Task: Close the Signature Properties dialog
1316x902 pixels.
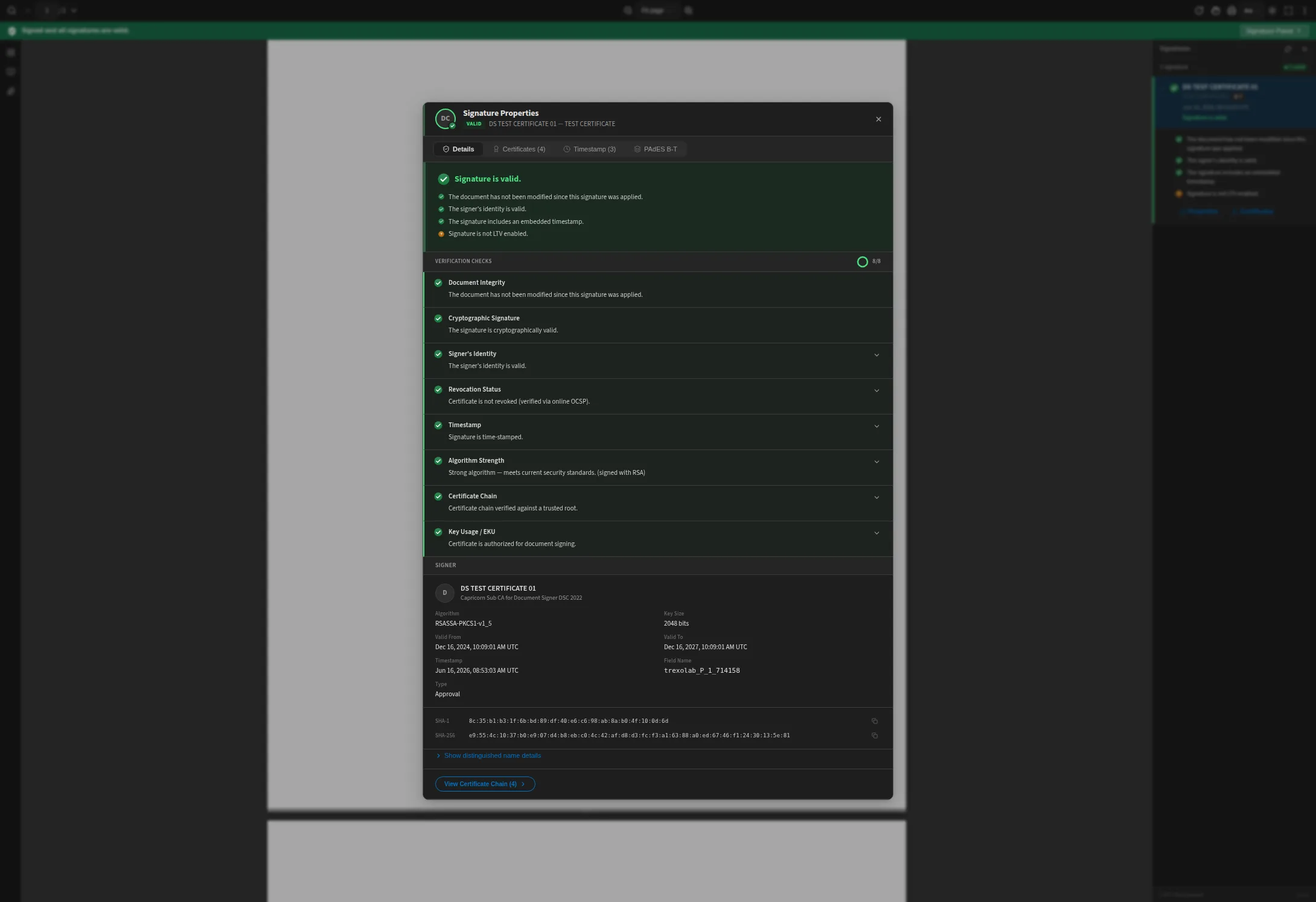Action: tap(878, 119)
